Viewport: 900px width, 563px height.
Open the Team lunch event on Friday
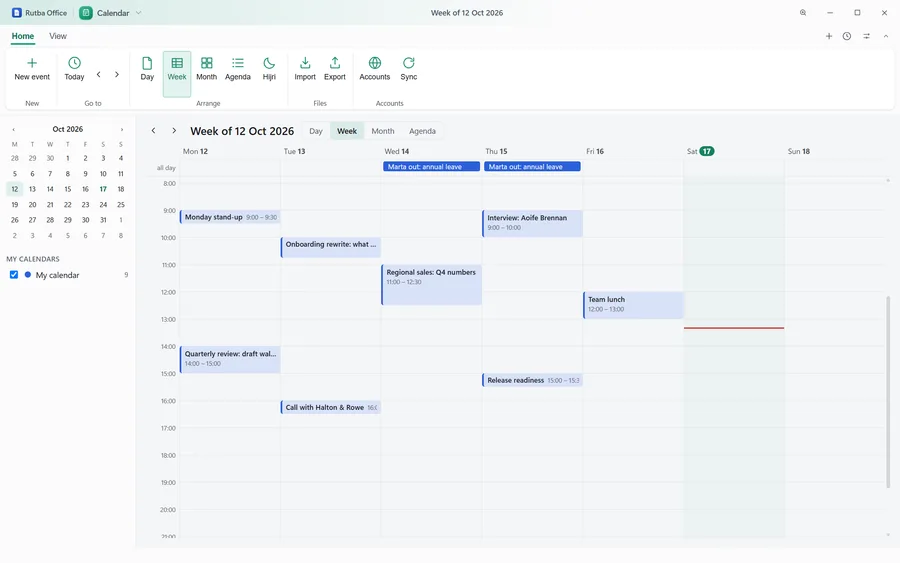(x=634, y=305)
